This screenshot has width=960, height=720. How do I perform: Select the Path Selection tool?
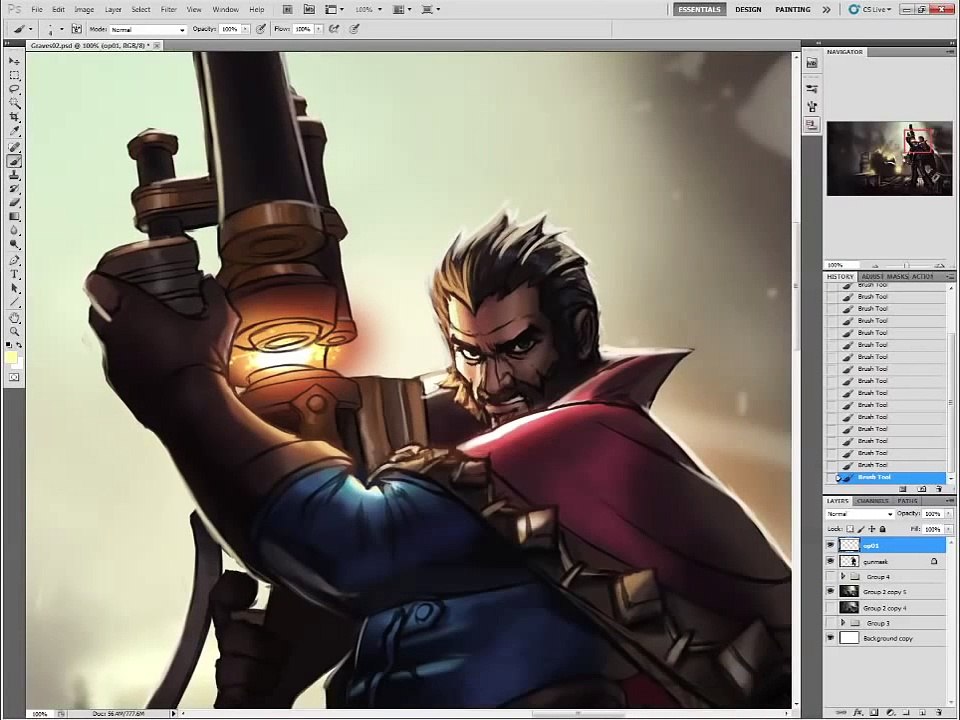point(14,288)
